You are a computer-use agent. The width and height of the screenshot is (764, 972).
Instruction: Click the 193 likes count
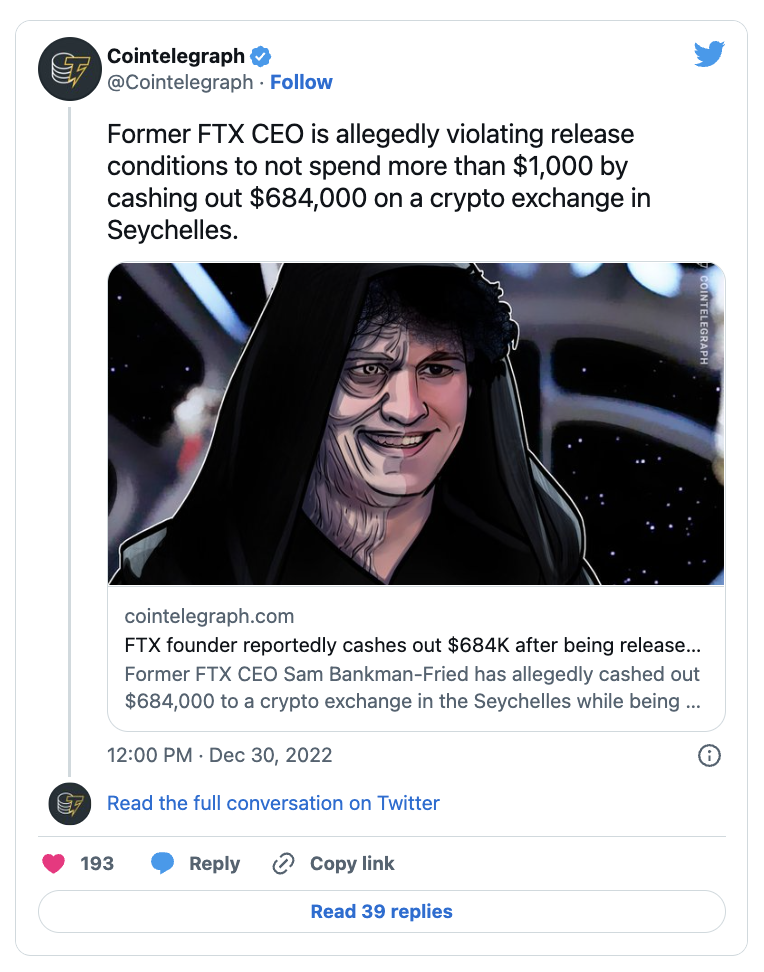97,864
